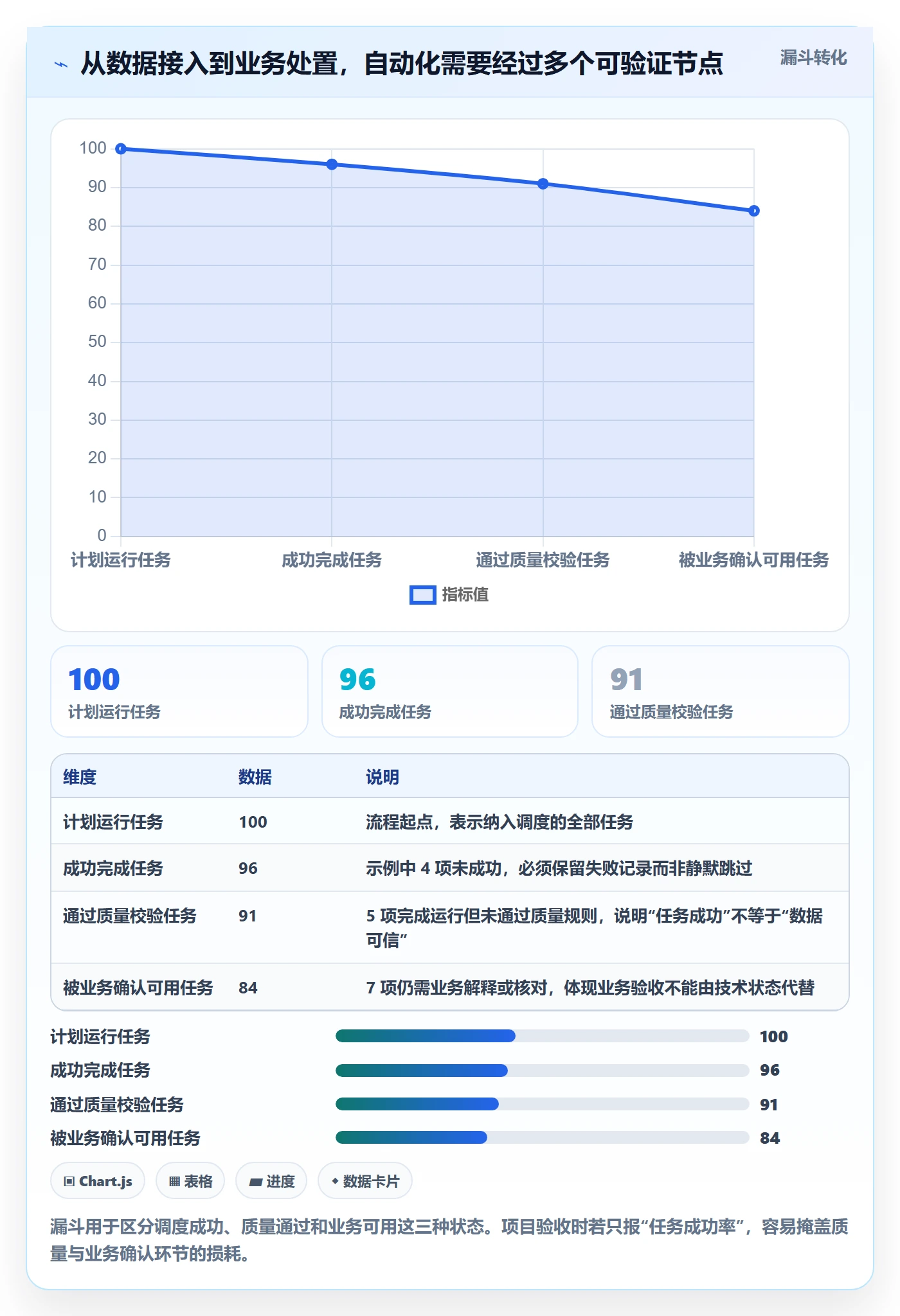Toggle the 指标值 legend swatch
The height and width of the screenshot is (1316, 900).
[x=422, y=595]
